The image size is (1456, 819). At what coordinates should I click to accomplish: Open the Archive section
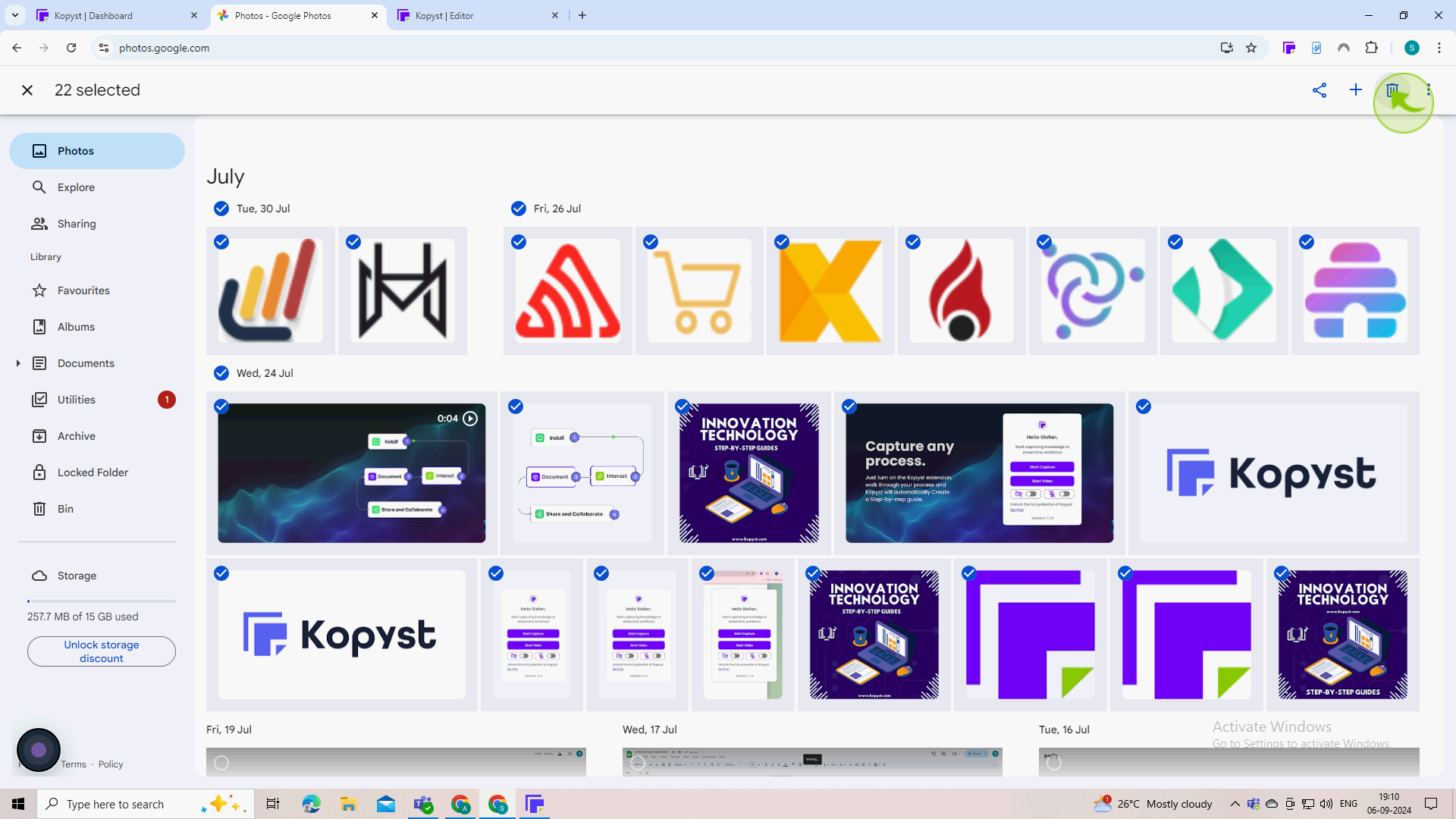click(x=97, y=436)
